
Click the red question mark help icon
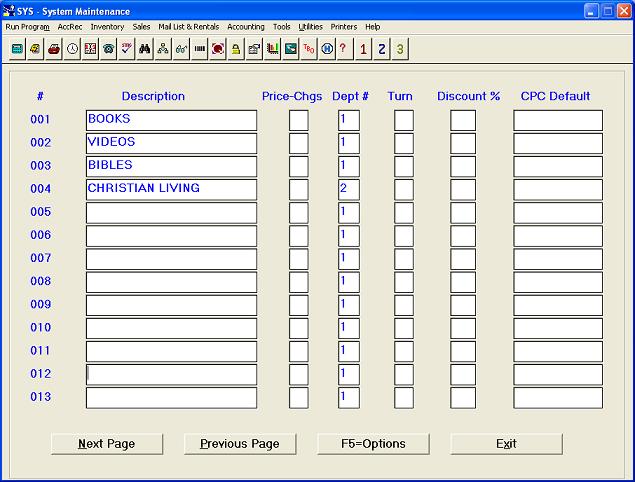click(343, 49)
